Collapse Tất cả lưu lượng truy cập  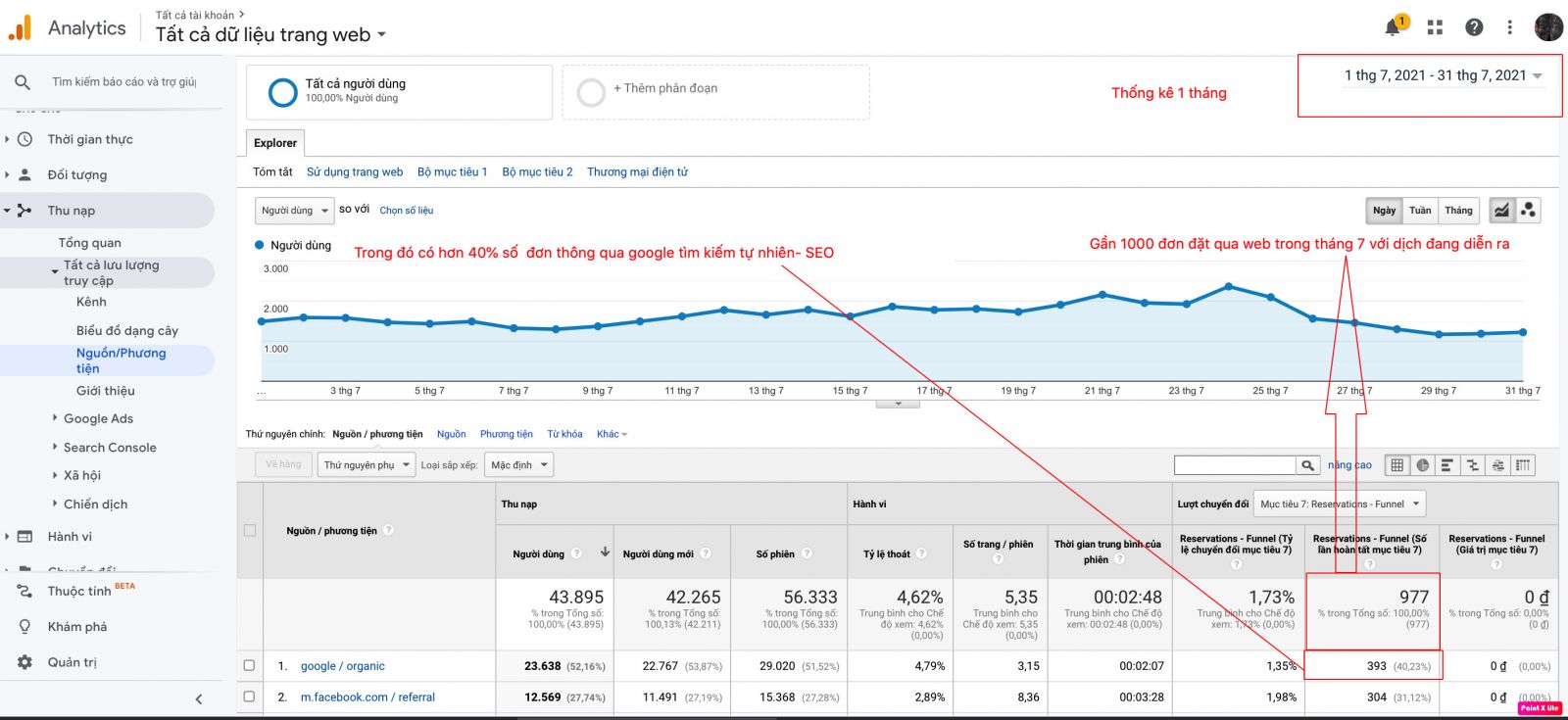point(55,271)
